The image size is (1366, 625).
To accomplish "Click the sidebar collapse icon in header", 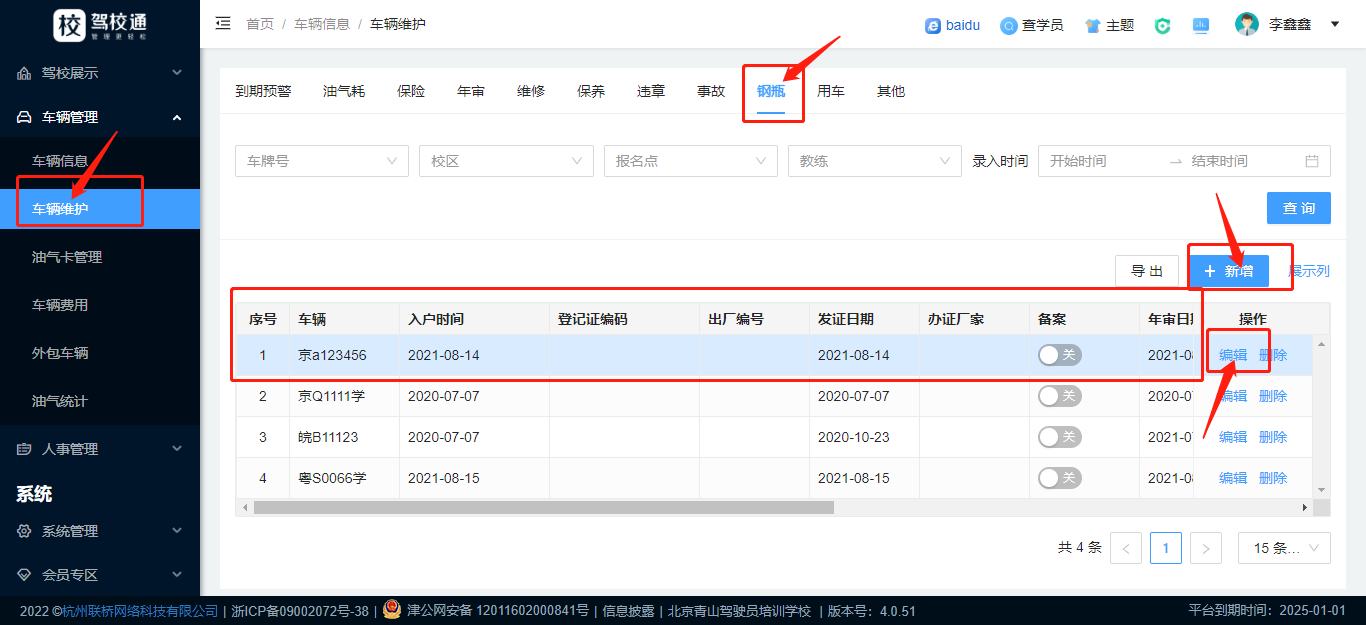I will pyautogui.click(x=223, y=24).
